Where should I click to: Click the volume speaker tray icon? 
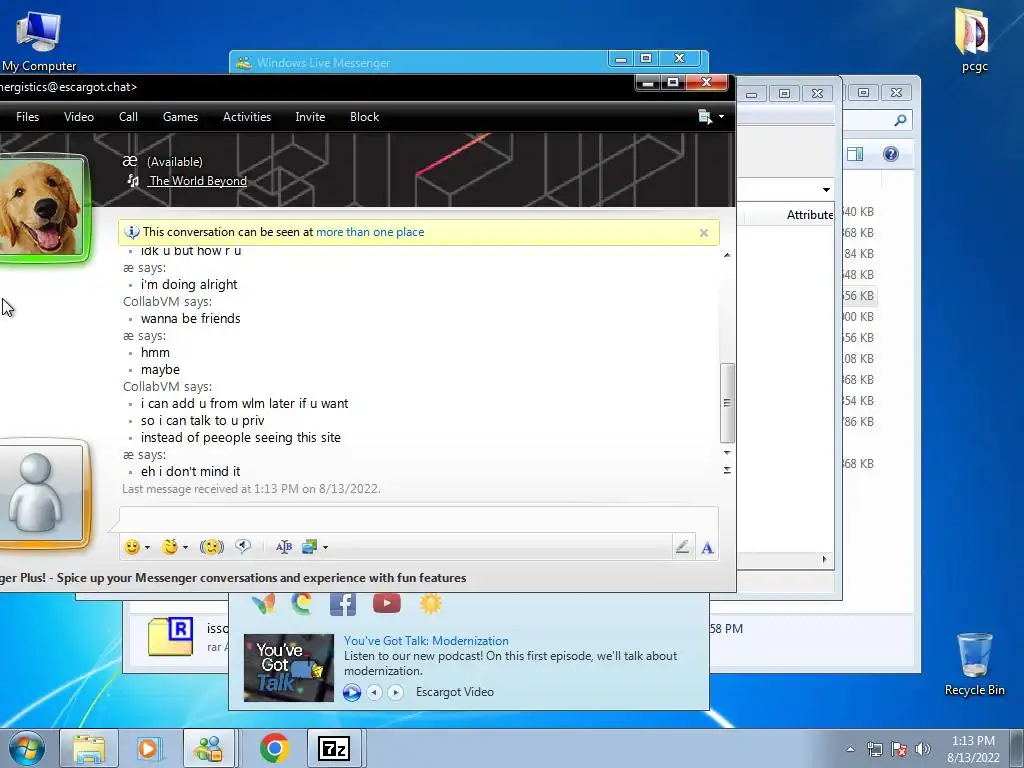click(x=922, y=749)
